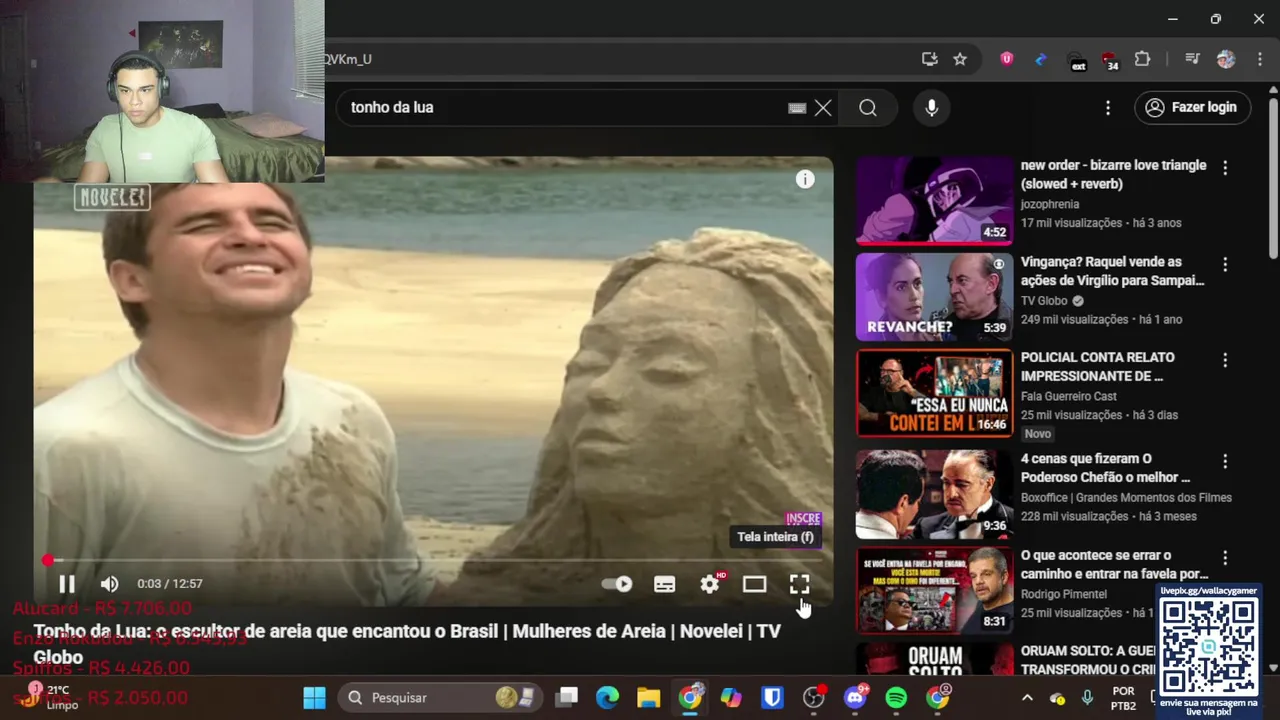Open the Chrome Extensions puzzle icon
The height and width of the screenshot is (720, 1280).
click(1142, 59)
